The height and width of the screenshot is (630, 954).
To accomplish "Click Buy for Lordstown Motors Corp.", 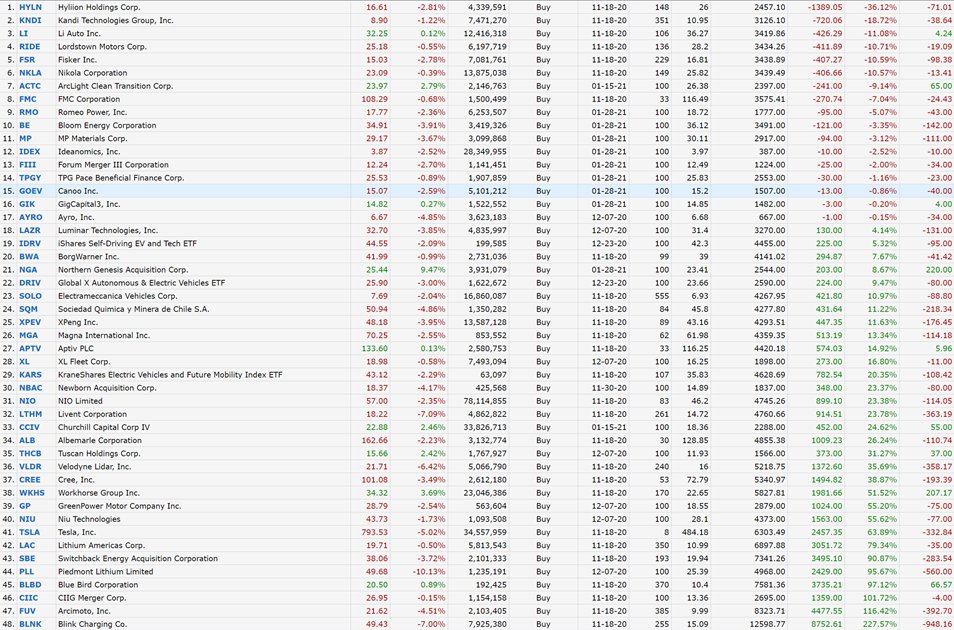I will click(543, 46).
